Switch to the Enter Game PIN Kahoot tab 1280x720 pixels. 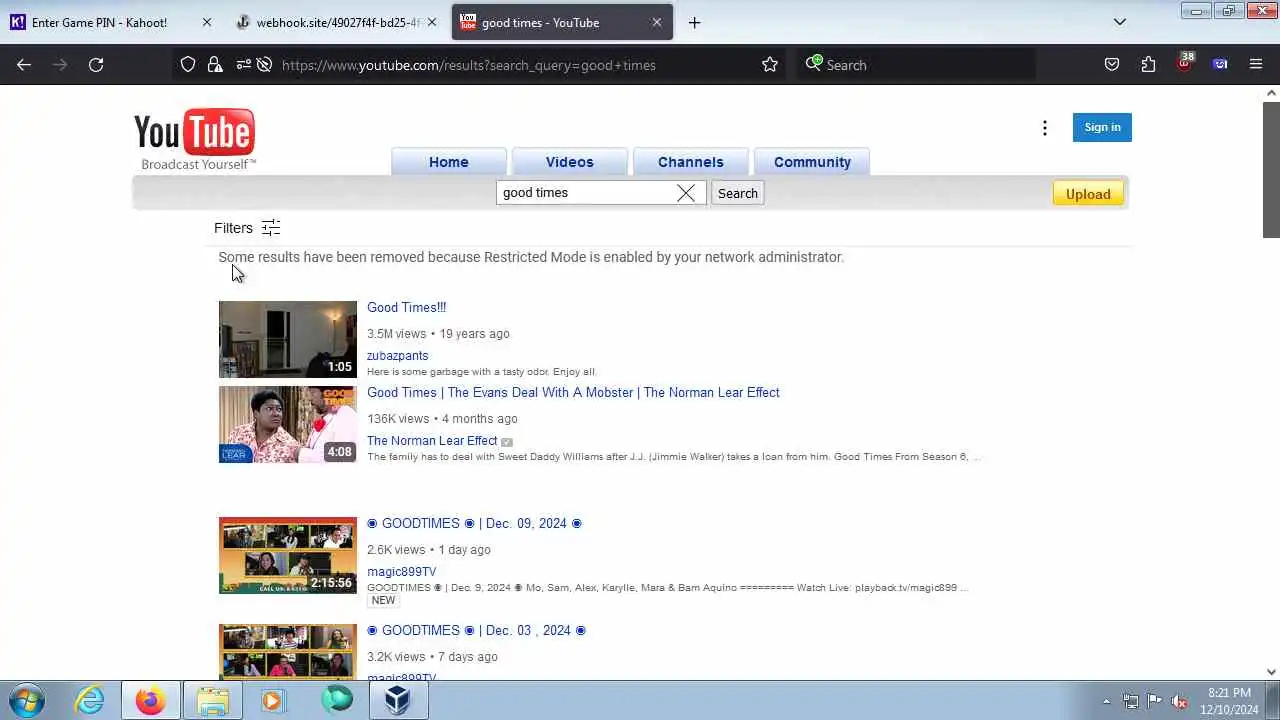(x=112, y=23)
